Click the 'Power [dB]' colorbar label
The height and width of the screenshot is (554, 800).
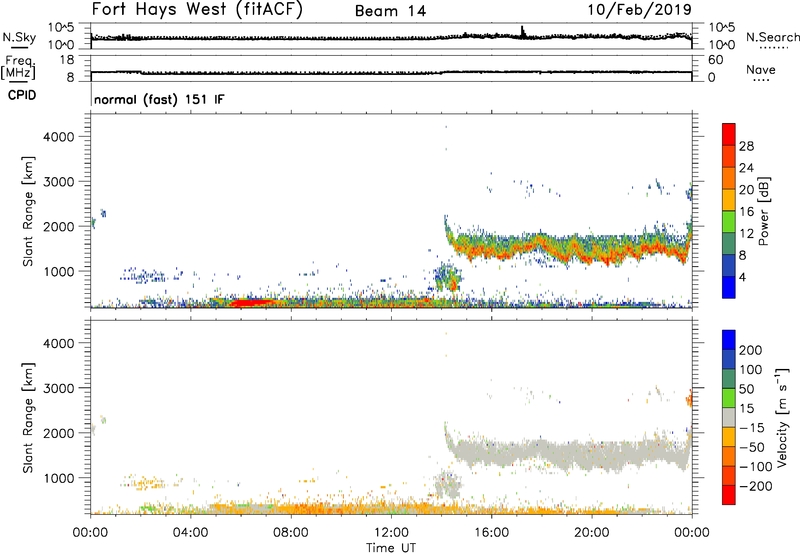[x=763, y=211]
